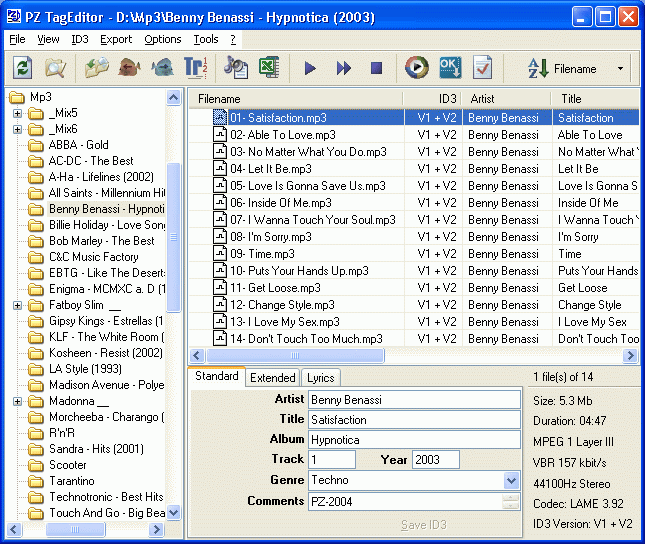This screenshot has height=544, width=645.
Task: Click the file list horizontal scrollbar thumb
Action: click(x=295, y=356)
